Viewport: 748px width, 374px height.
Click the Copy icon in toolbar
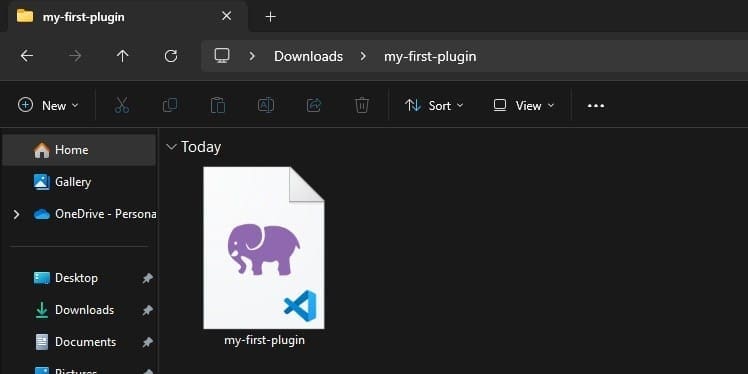170,105
